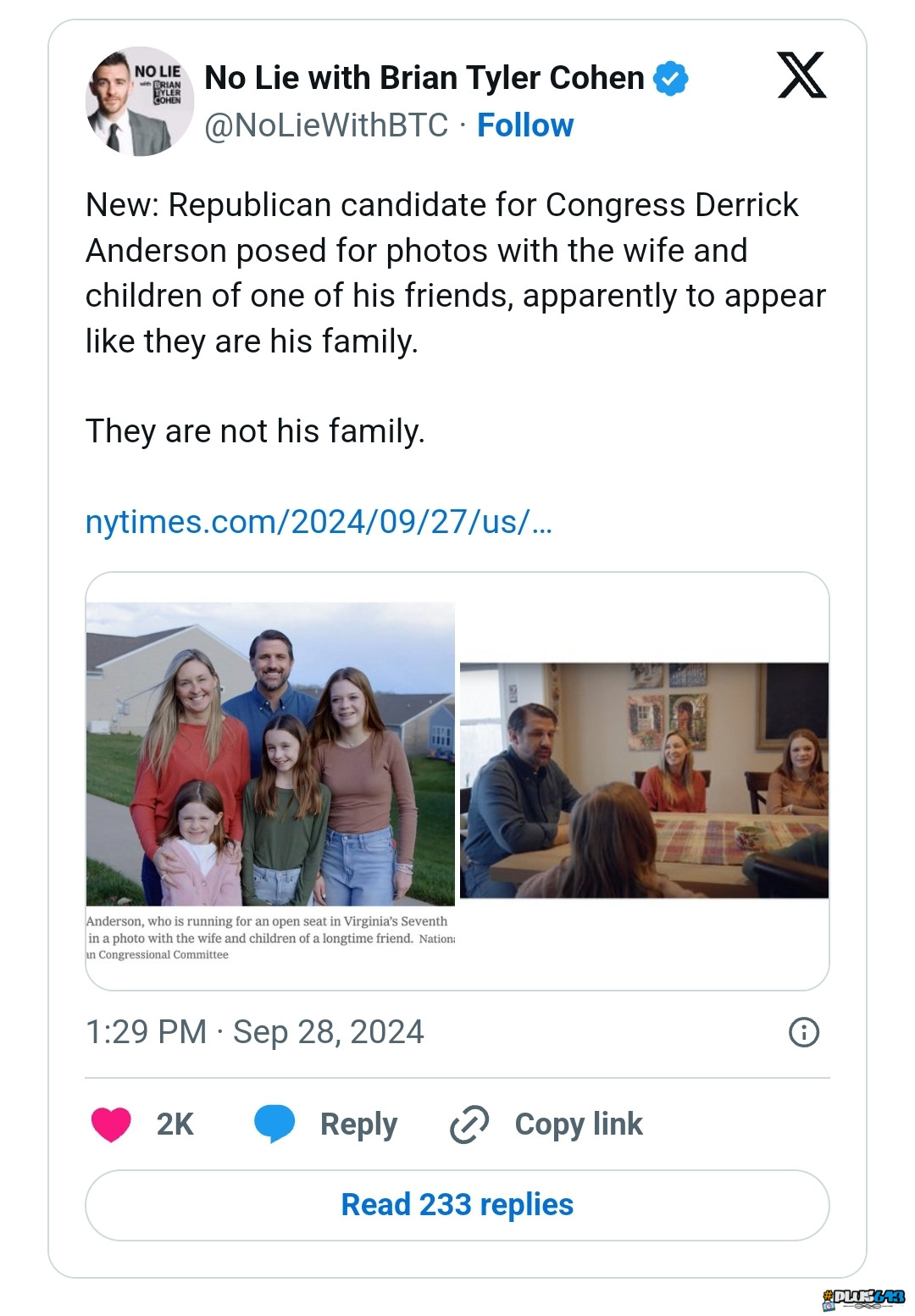The width and height of the screenshot is (915, 1316).
Task: Open the X logo link
Action: tap(801, 75)
